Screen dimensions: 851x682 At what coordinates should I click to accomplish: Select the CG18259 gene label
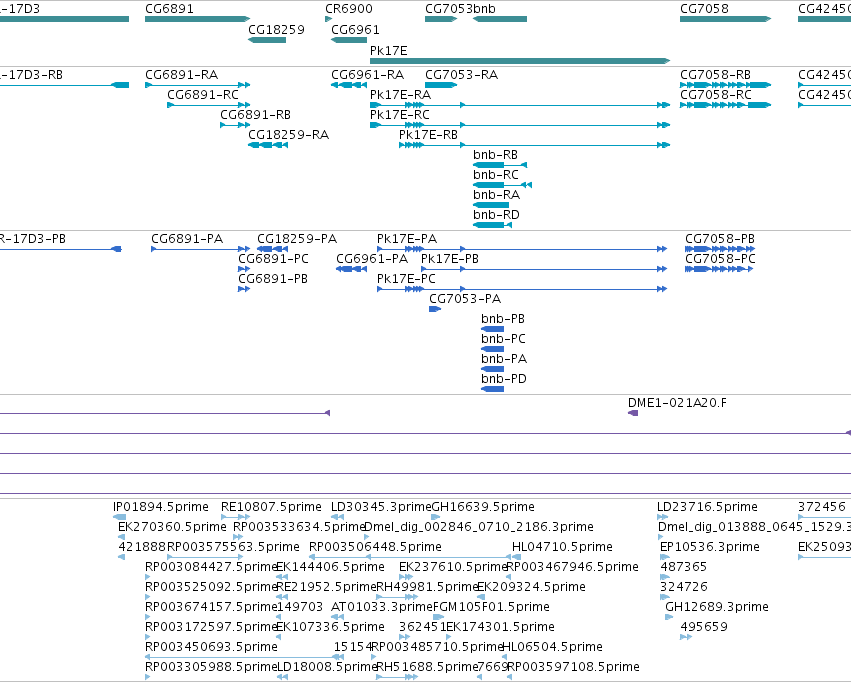pyautogui.click(x=276, y=30)
